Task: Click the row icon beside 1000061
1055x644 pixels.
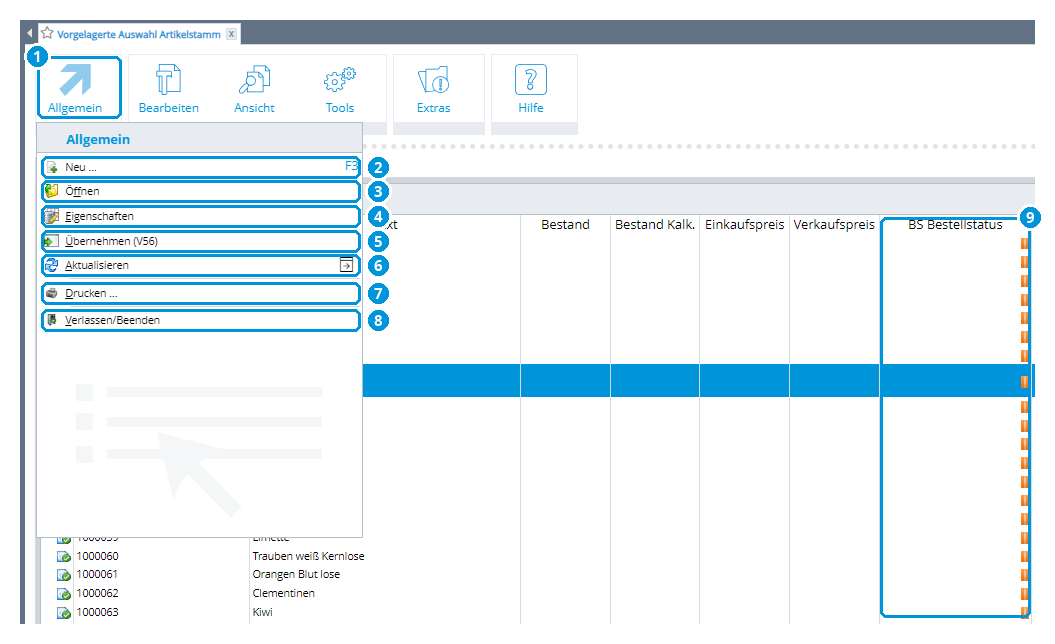Action: 64,575
